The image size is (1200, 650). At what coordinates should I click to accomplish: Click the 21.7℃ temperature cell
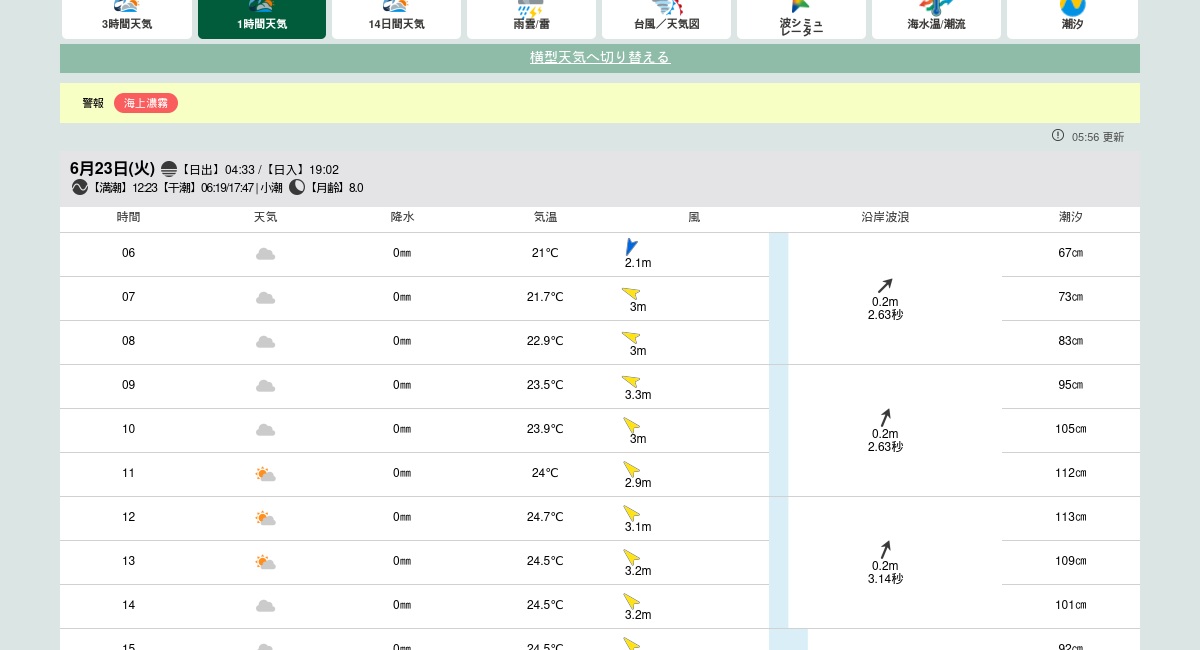pos(545,297)
